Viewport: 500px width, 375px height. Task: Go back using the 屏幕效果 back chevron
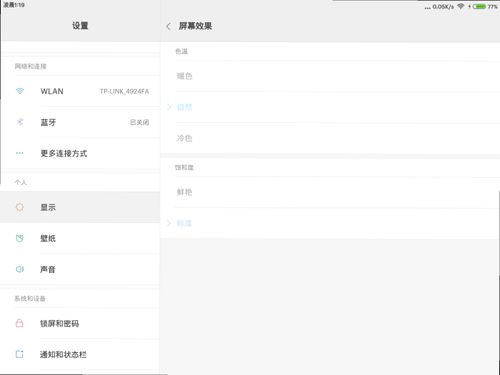tap(168, 26)
